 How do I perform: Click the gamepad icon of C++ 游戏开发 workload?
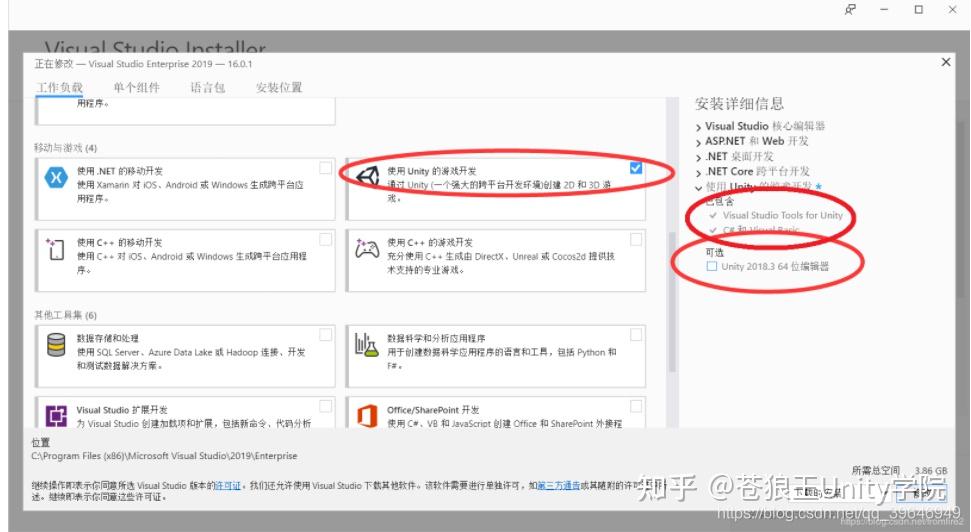pos(367,248)
